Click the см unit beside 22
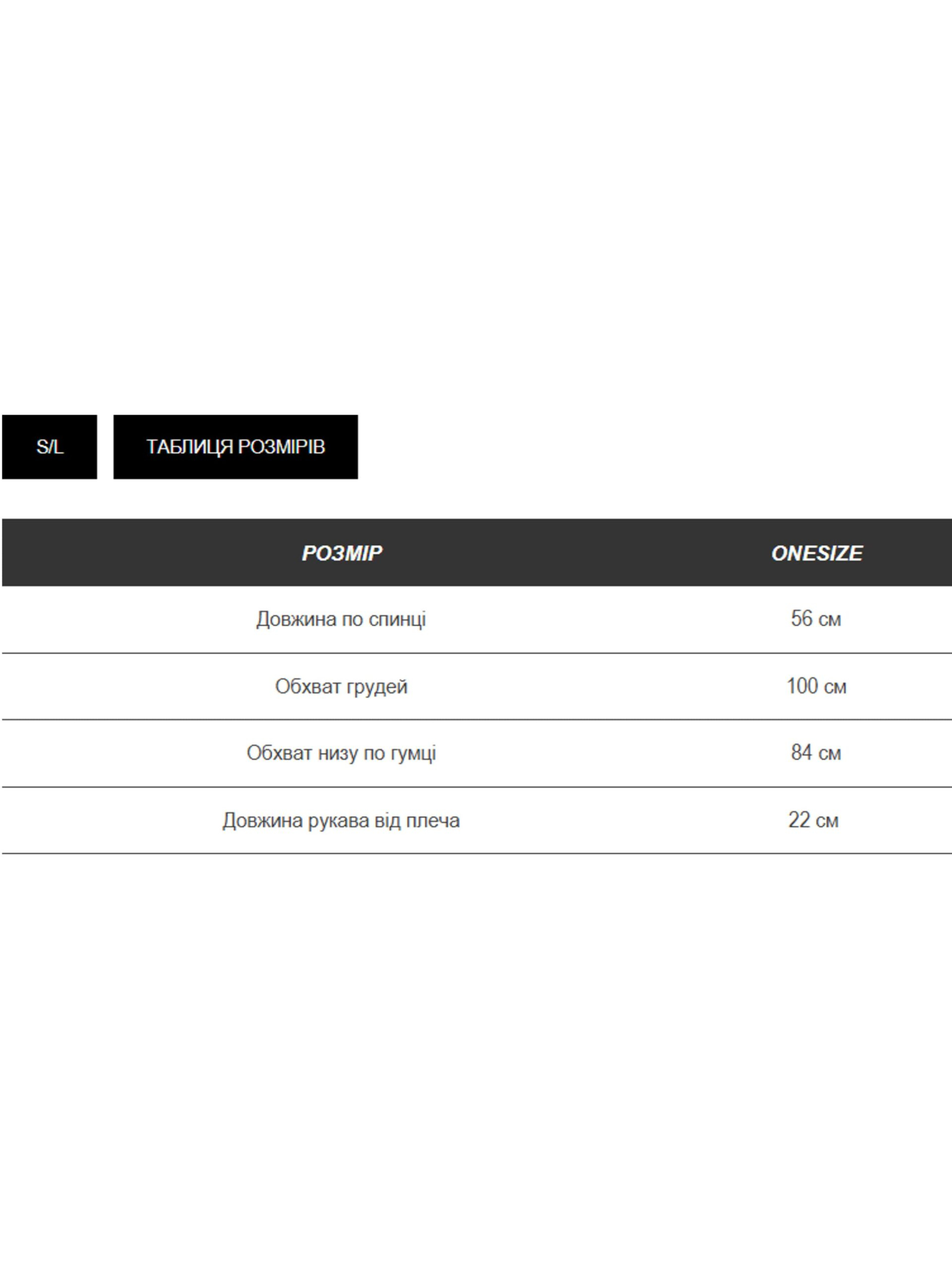The image size is (952, 1270). tap(827, 821)
